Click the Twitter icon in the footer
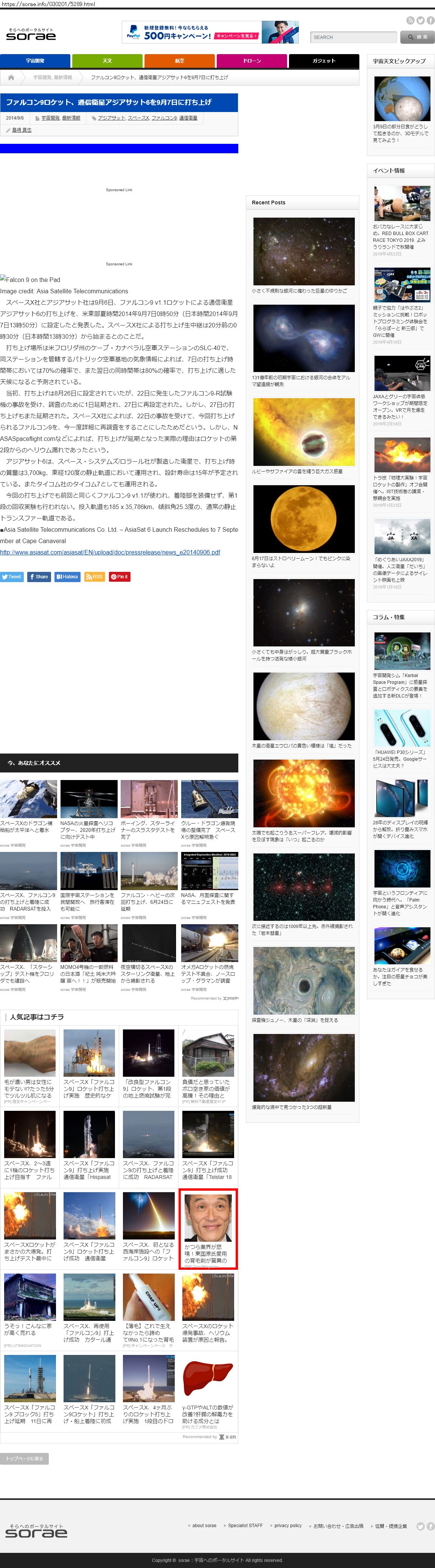 [x=420, y=1526]
